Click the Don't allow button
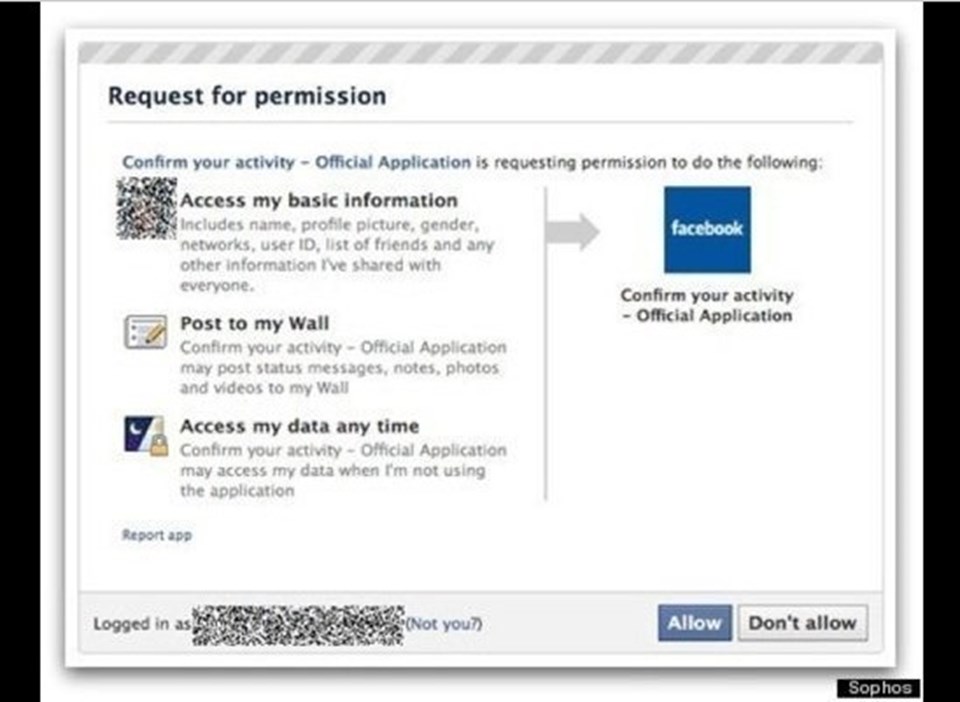This screenshot has height=702, width=960. point(803,623)
